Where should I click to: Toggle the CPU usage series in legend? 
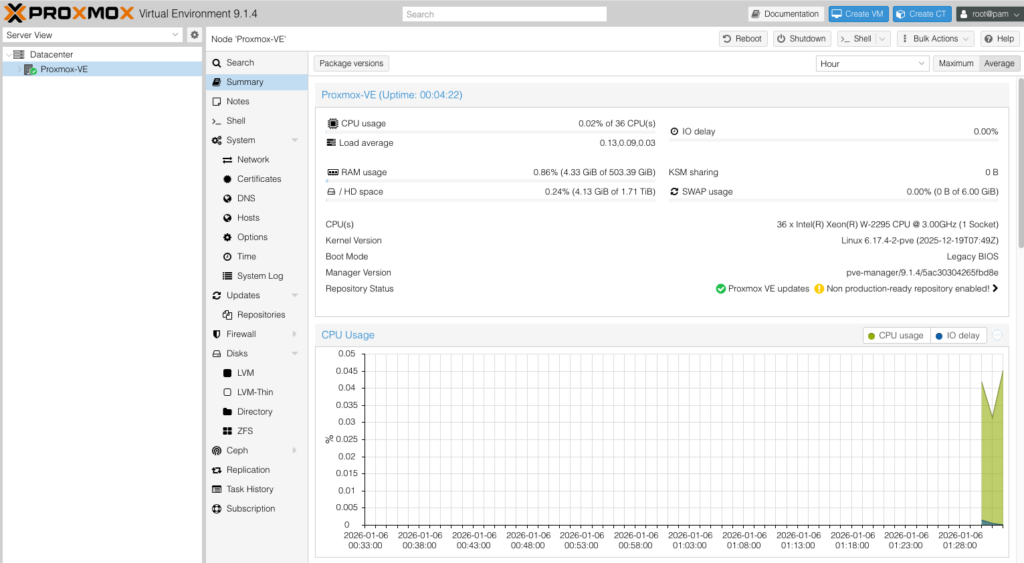click(x=896, y=336)
